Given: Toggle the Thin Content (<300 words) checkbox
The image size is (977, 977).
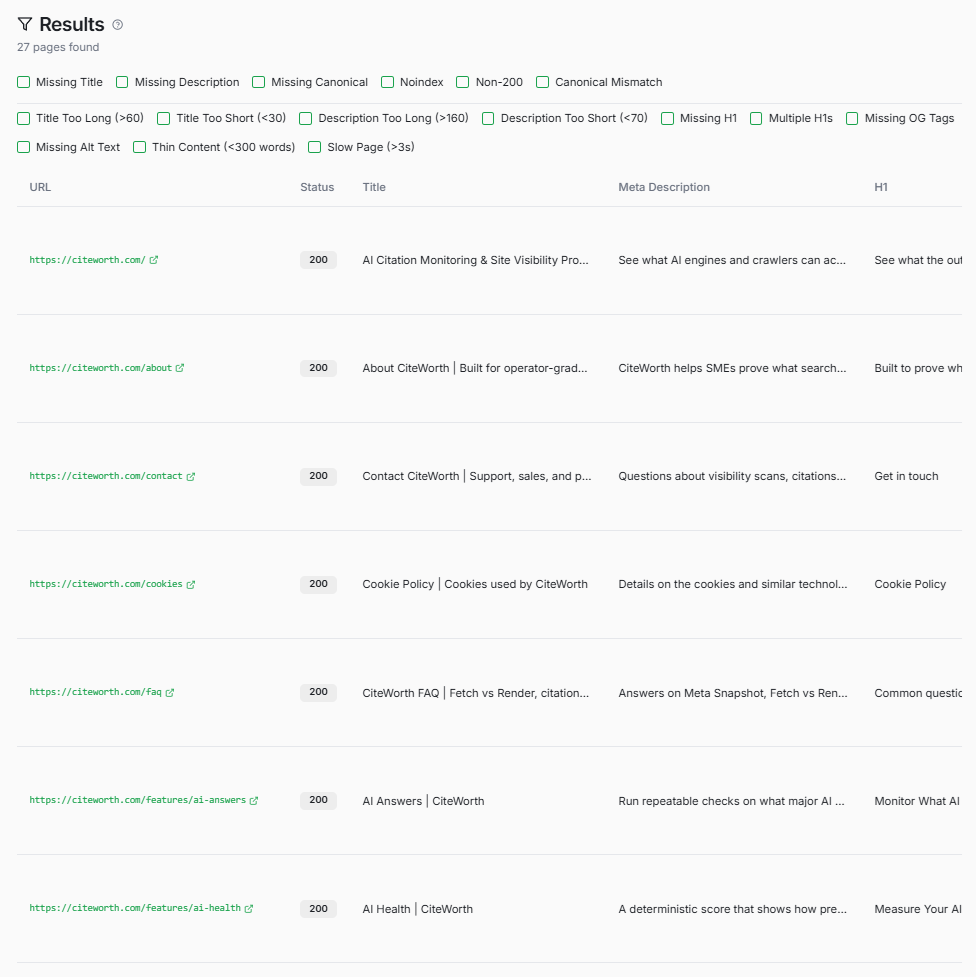Looking at the screenshot, I should 140,147.
